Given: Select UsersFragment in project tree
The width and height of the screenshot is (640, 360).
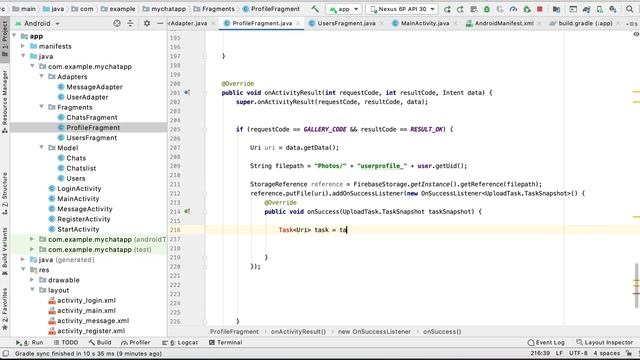Looking at the screenshot, I should click(x=91, y=138).
